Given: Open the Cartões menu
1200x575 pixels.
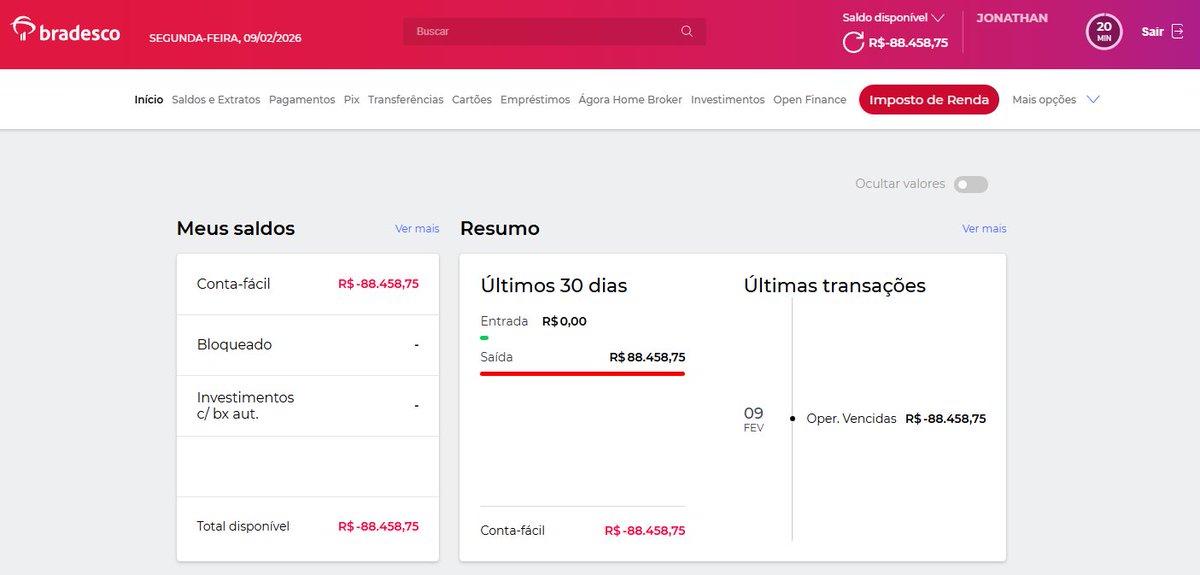Looking at the screenshot, I should pos(472,100).
